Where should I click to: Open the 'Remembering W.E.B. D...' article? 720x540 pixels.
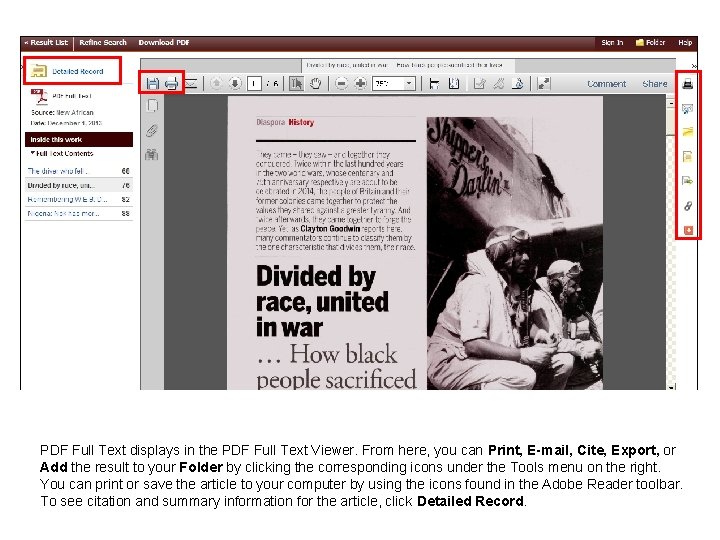pos(67,200)
